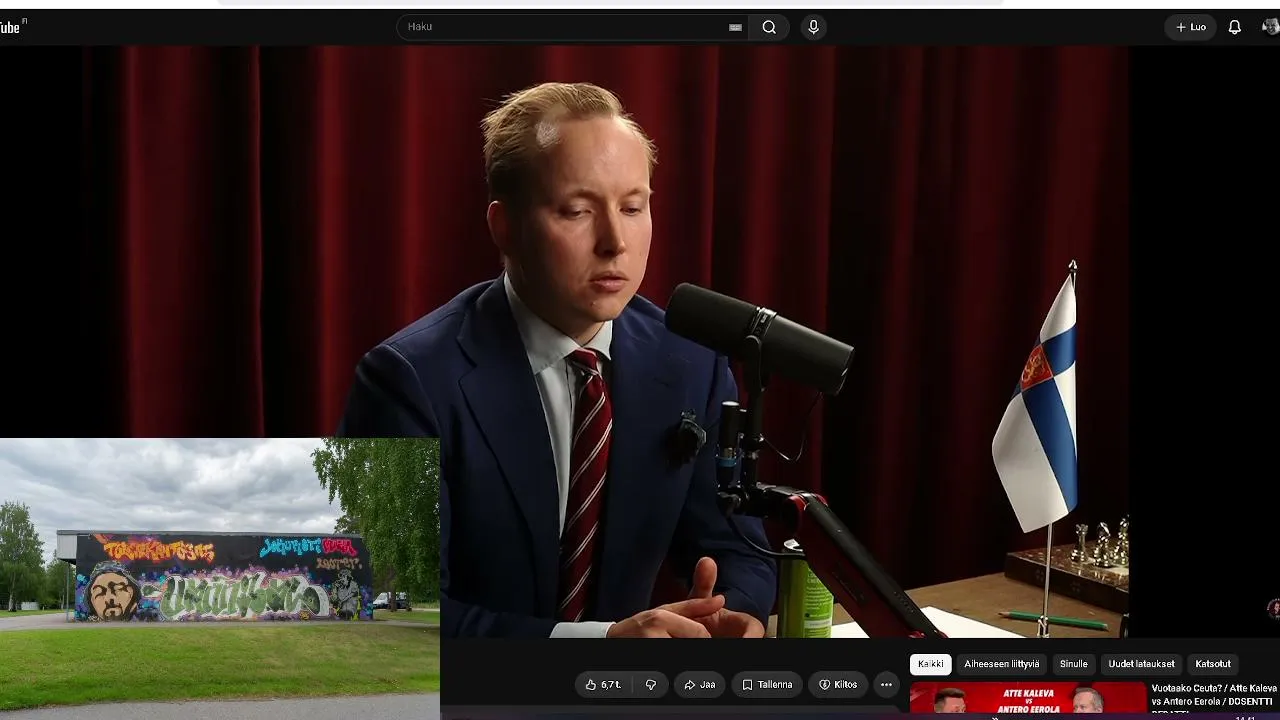Share the video using Jaa
1280x720 pixels.
699,685
